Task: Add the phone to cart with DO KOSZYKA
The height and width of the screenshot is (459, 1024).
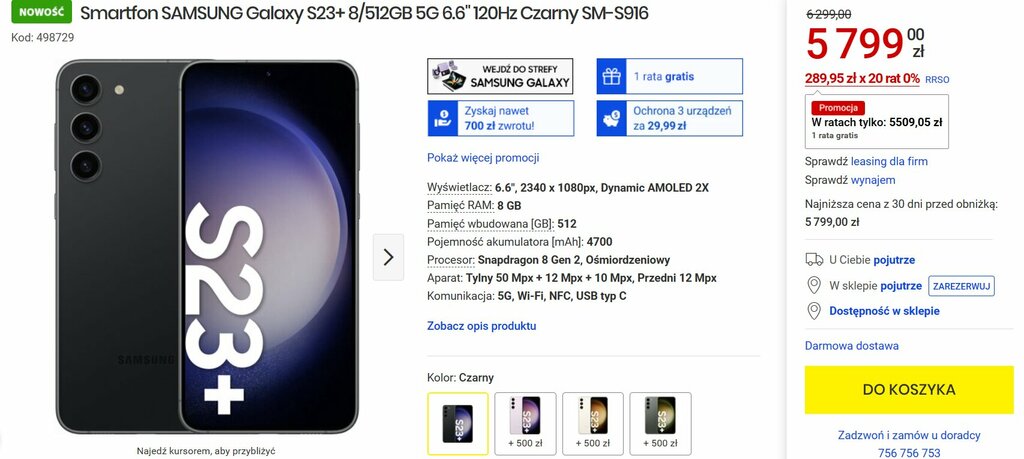Action: coord(908,390)
